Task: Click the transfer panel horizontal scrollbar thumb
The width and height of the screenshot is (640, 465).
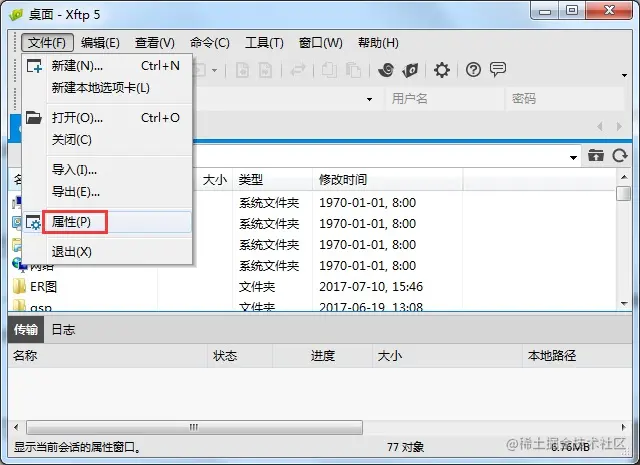Action: pos(194,427)
